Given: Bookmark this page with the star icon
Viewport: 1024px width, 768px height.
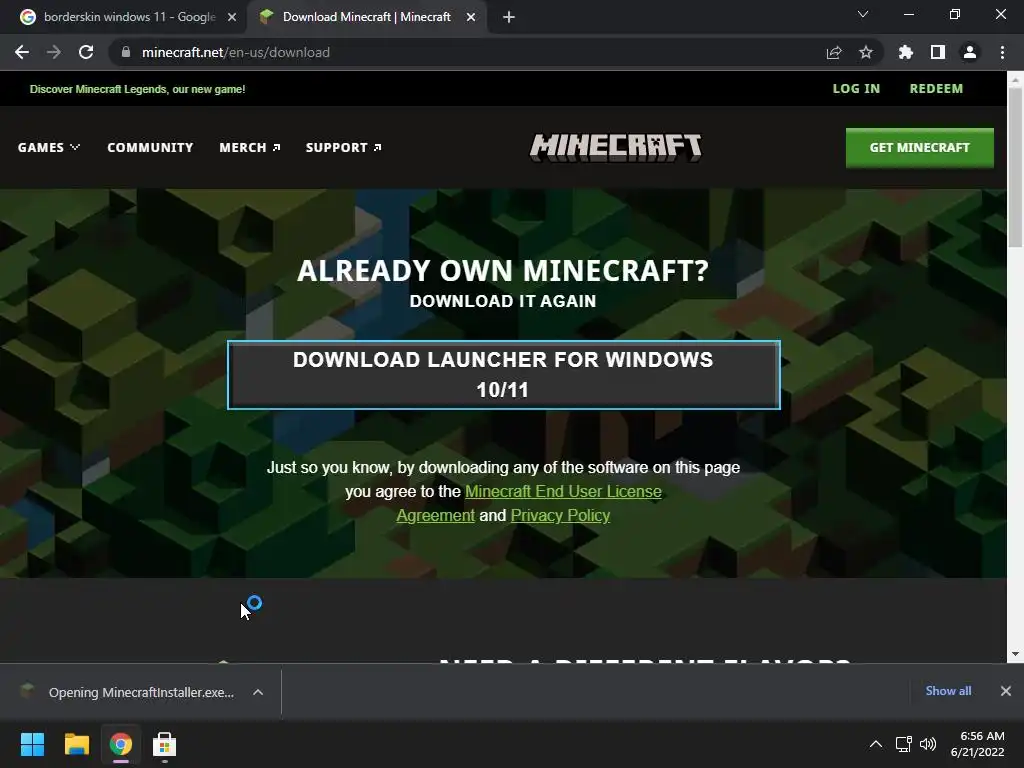Looking at the screenshot, I should [866, 52].
